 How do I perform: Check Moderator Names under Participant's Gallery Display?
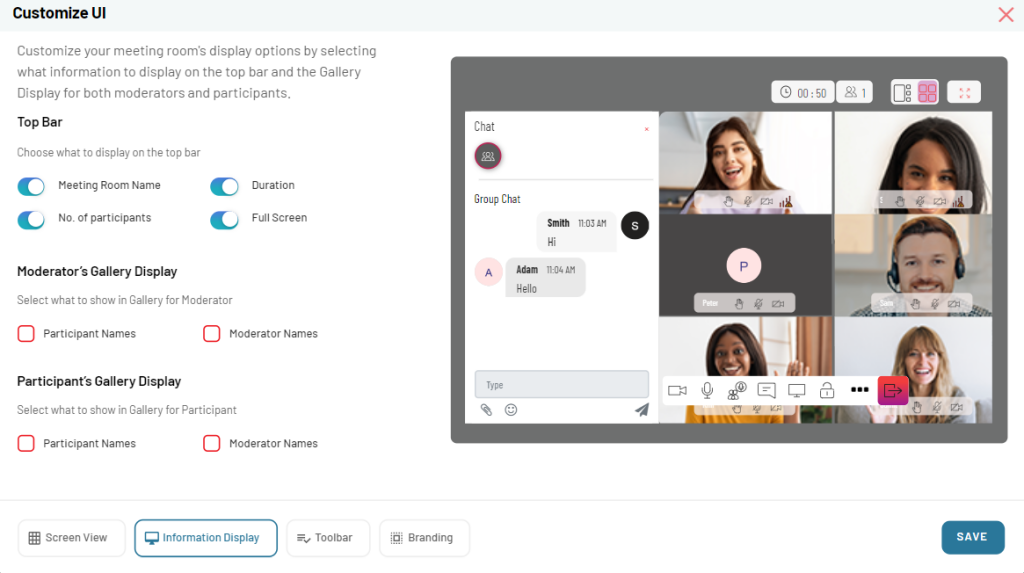[212, 443]
